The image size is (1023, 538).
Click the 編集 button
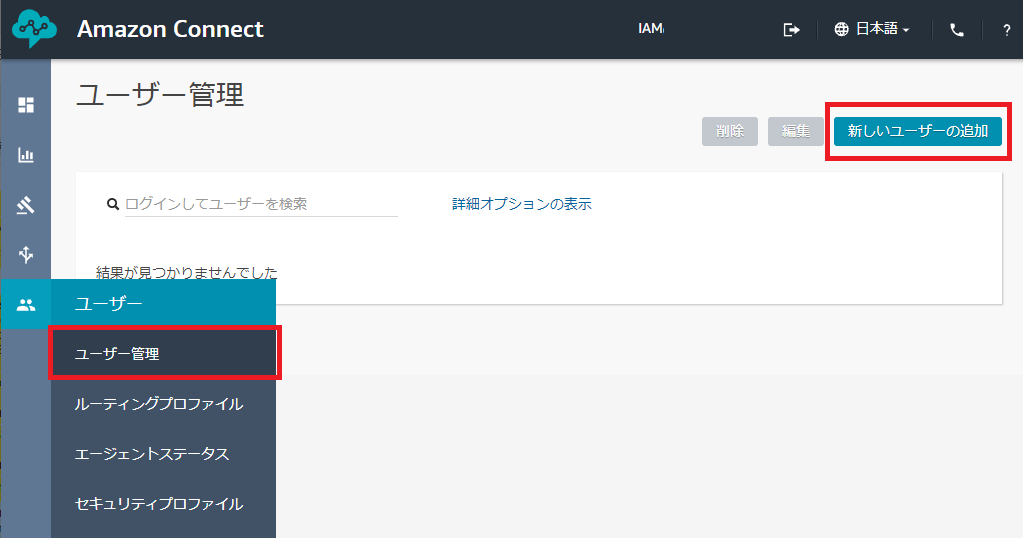(x=795, y=131)
